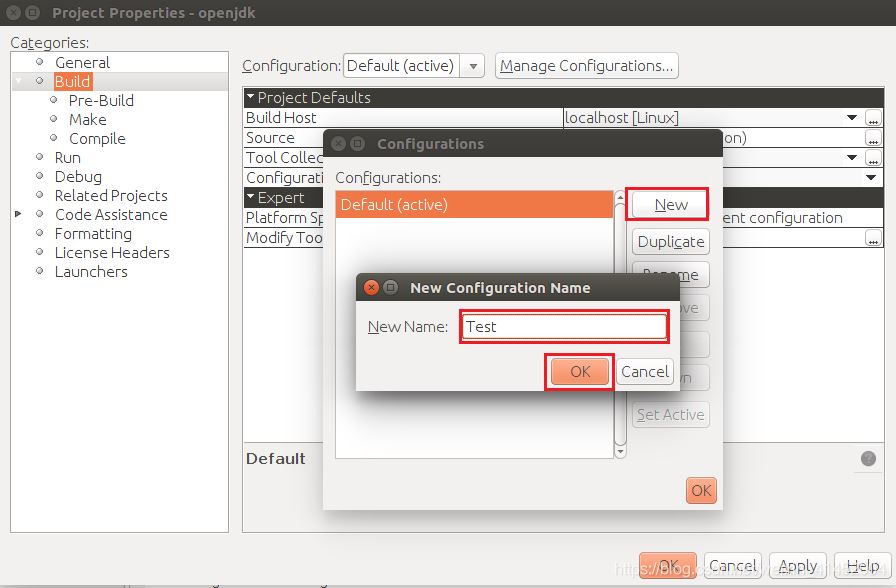
Task: Click Cancel in Project Properties window
Action: (733, 566)
